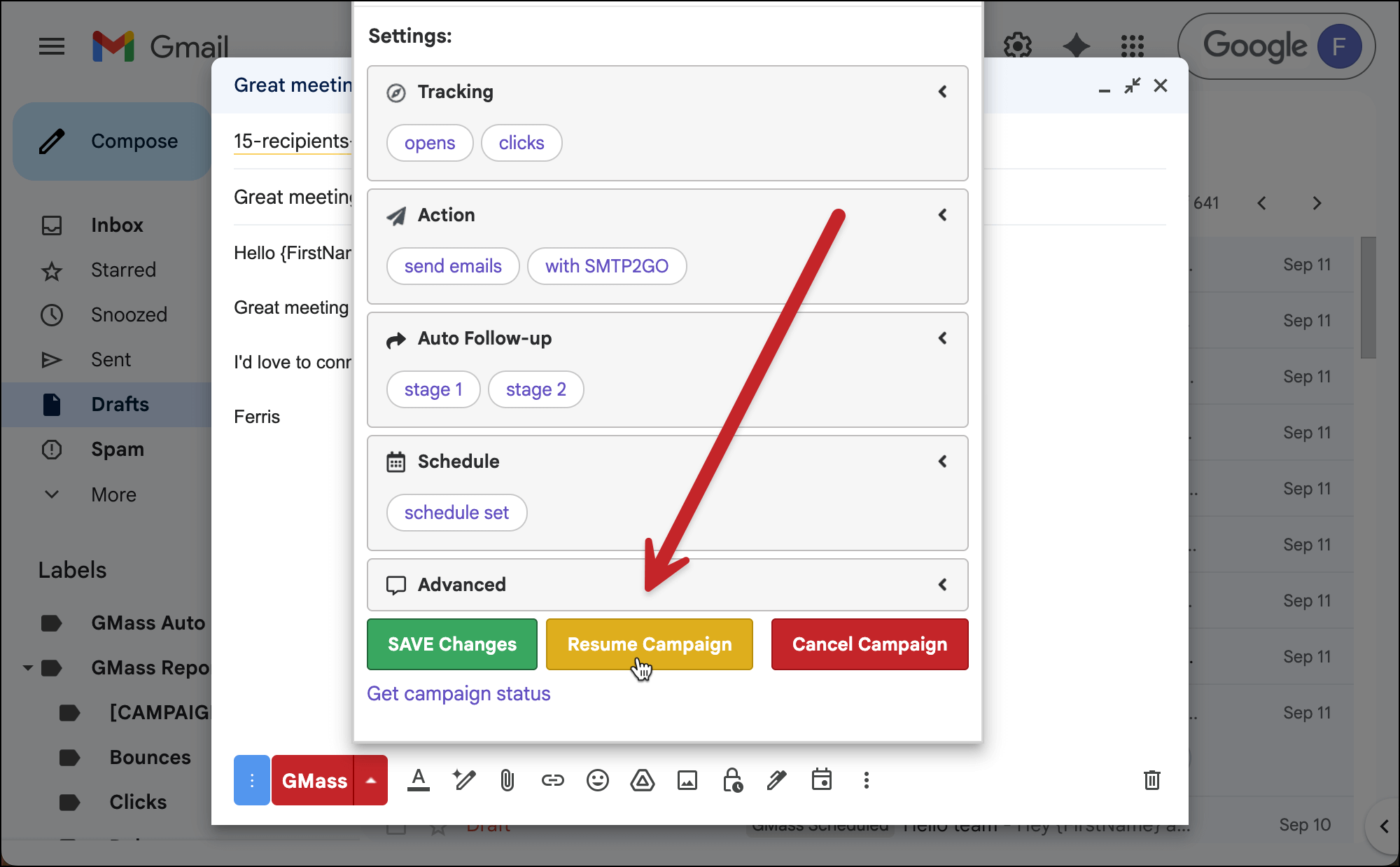
Task: Toggle confidential mode lock icon
Action: click(x=732, y=780)
